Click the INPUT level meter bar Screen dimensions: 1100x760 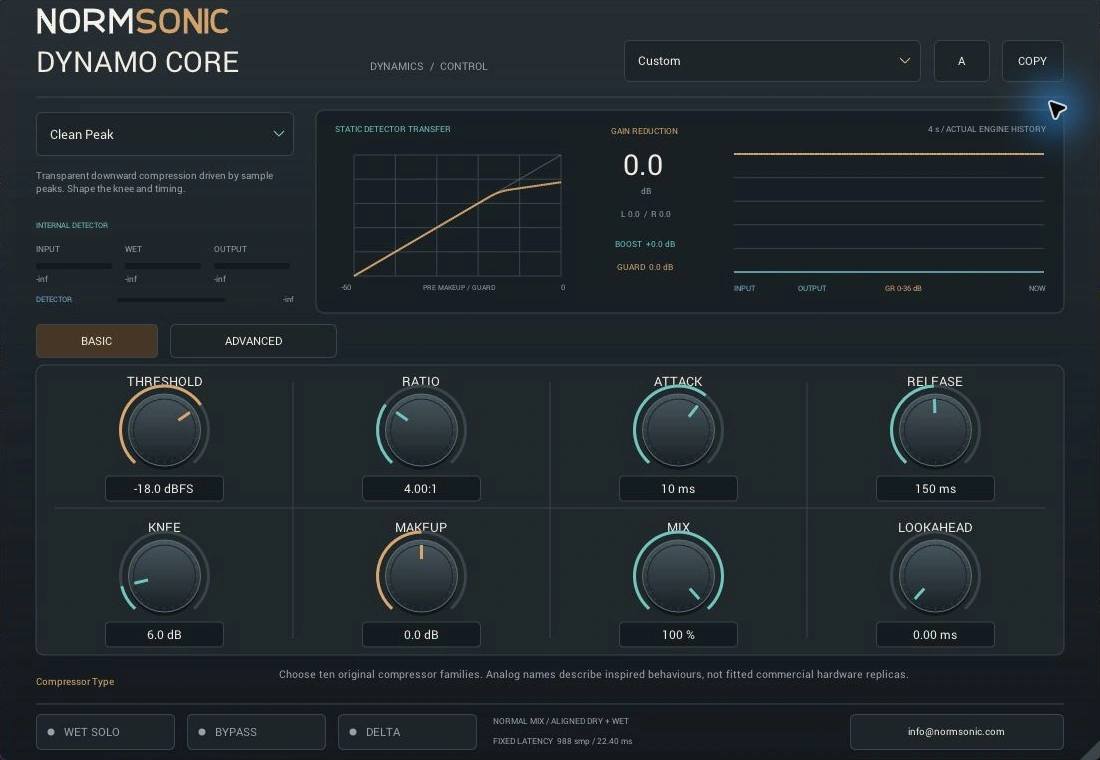[x=74, y=266]
